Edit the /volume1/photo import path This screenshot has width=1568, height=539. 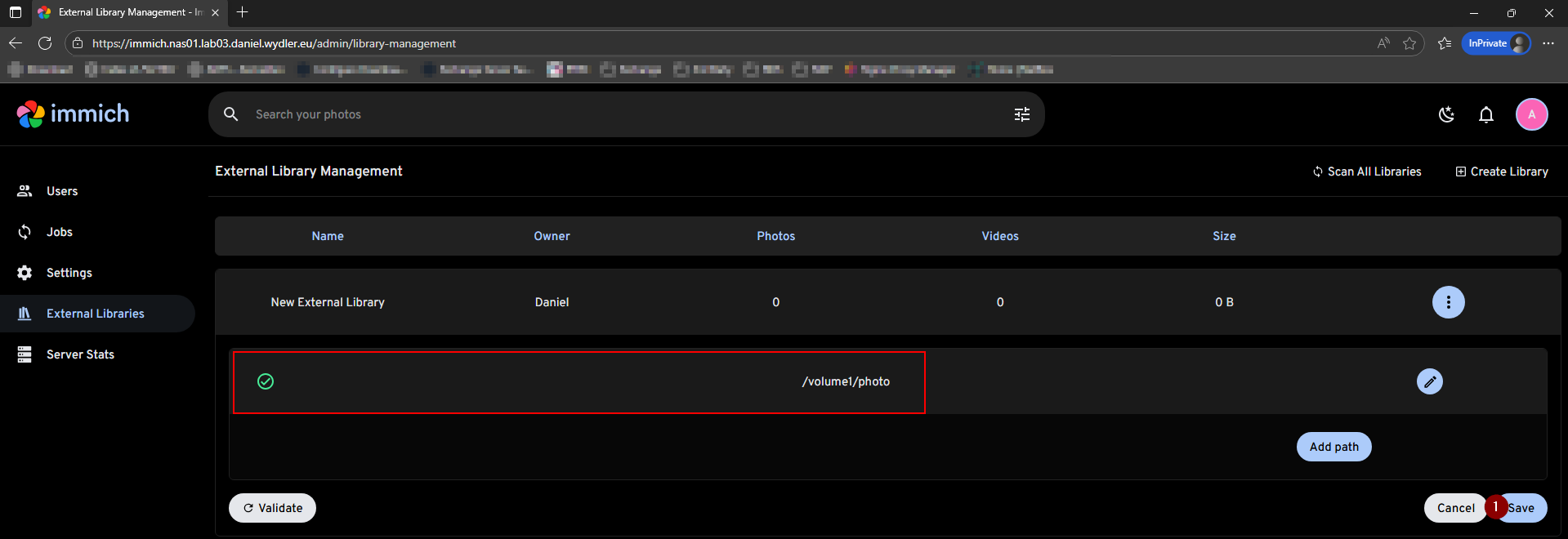point(1429,381)
